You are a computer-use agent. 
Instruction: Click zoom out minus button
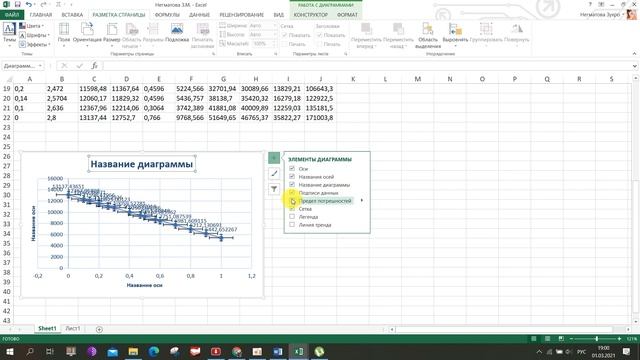coord(571,339)
